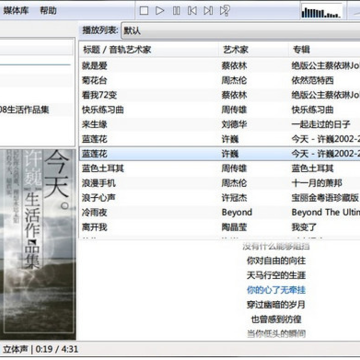360x360 pixels.
Task: Sort by the 专辑 column header
Action: (301, 50)
